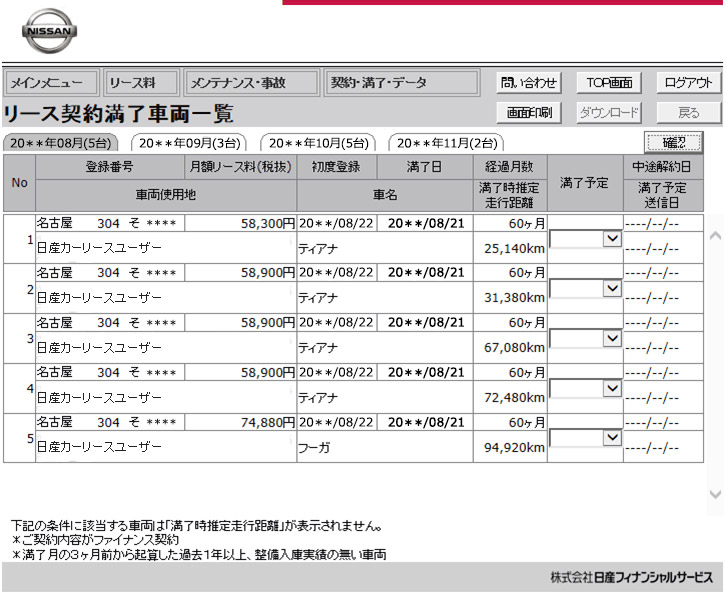Click the ログアウト button
726x592 pixels.
(x=689, y=83)
